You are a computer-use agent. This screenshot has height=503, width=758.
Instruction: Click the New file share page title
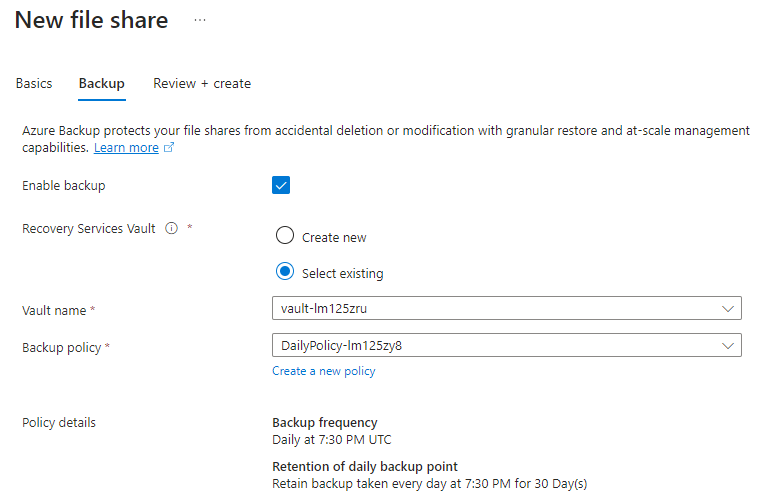pos(91,20)
